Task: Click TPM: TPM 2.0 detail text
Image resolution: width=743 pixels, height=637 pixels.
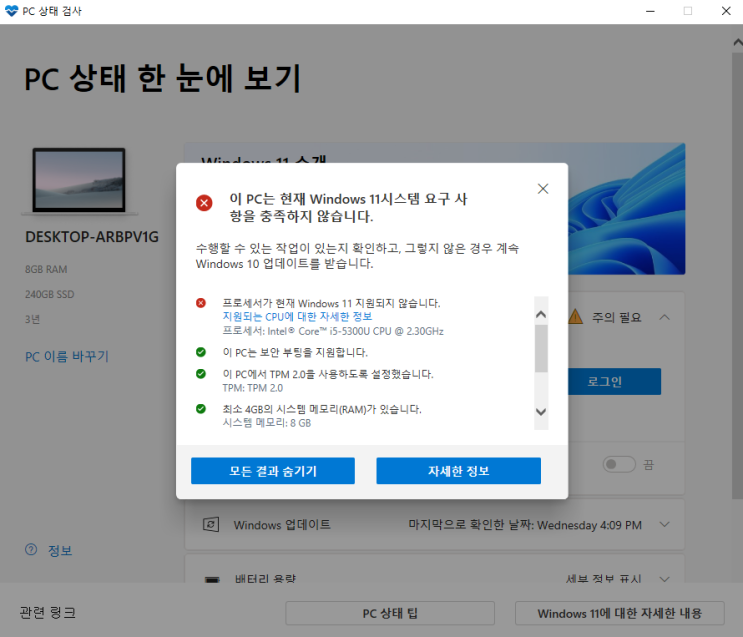Action: 253,388
